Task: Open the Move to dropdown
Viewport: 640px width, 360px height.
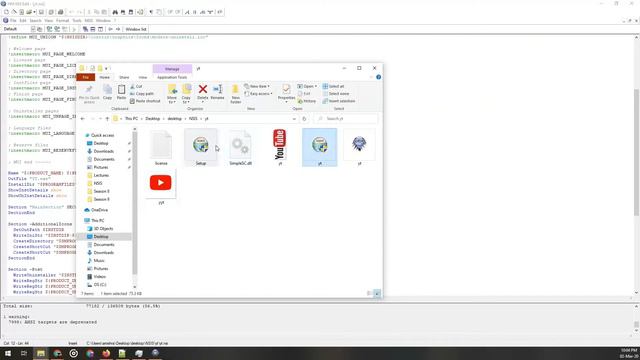Action: [172, 94]
